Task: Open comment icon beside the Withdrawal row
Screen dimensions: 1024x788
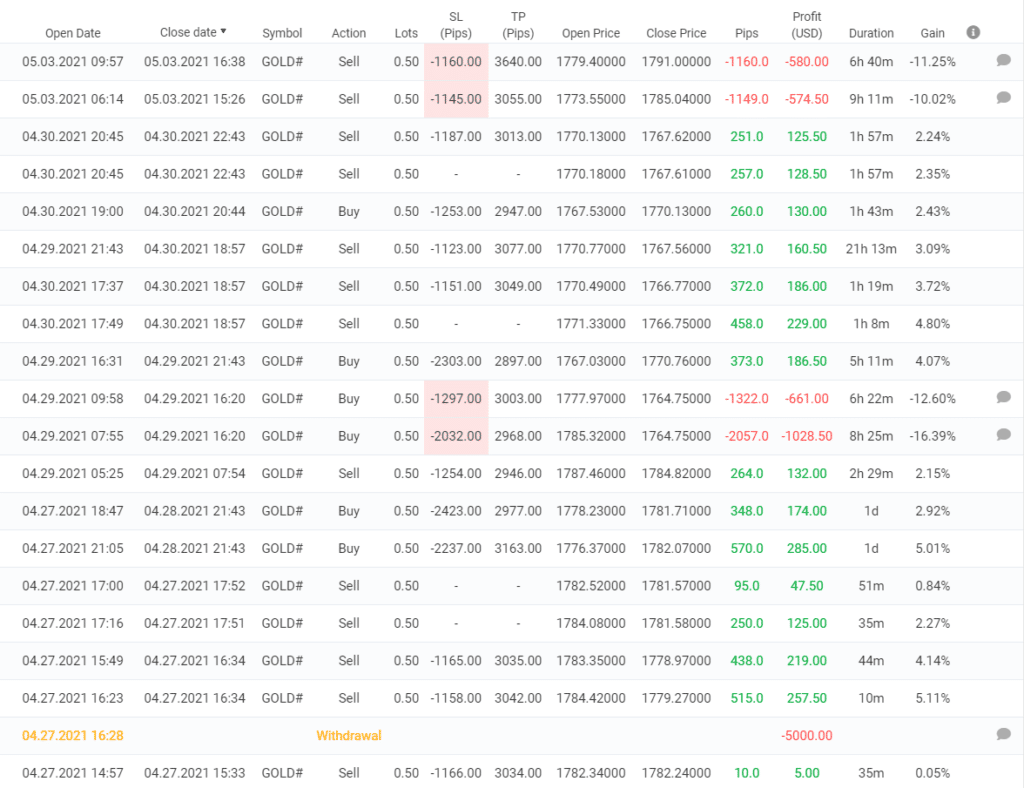Action: (x=1004, y=735)
